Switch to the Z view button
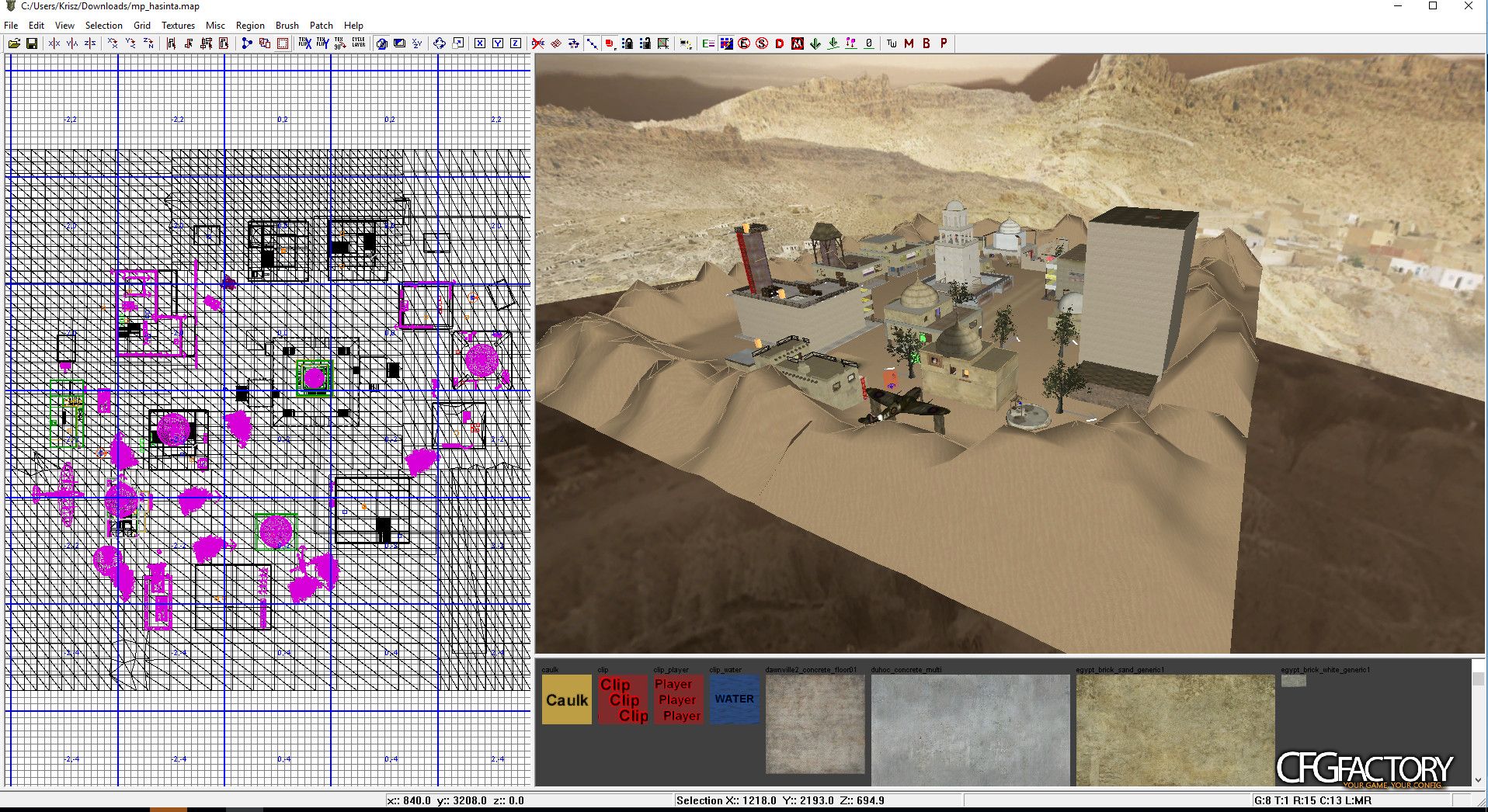Viewport: 1488px width, 812px height. 516,43
